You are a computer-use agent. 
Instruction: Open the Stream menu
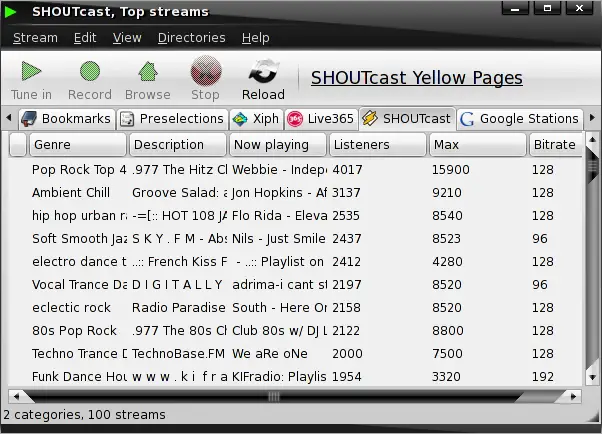point(35,38)
